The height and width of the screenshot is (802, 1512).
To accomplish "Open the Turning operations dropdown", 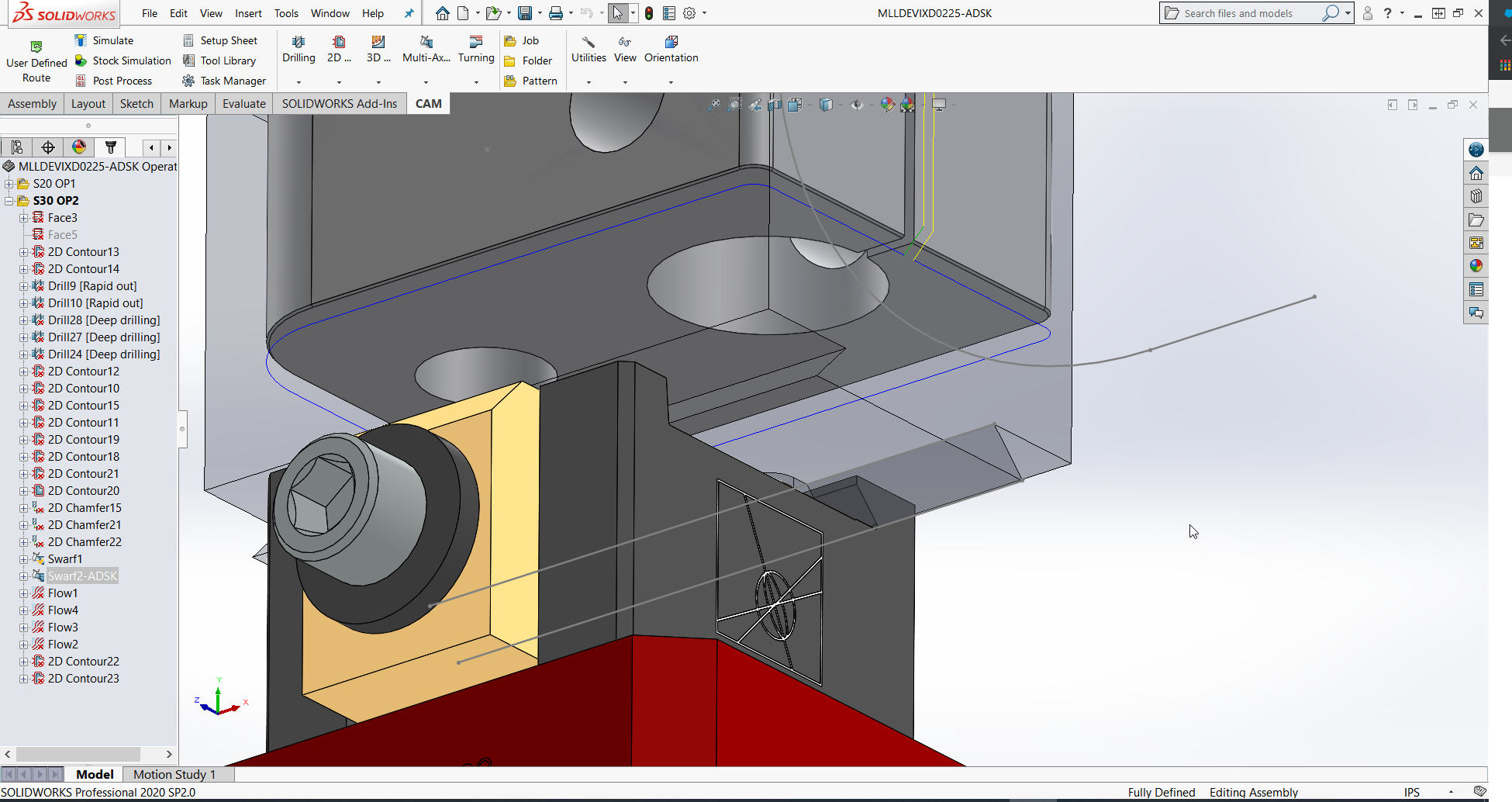I will pos(476,82).
